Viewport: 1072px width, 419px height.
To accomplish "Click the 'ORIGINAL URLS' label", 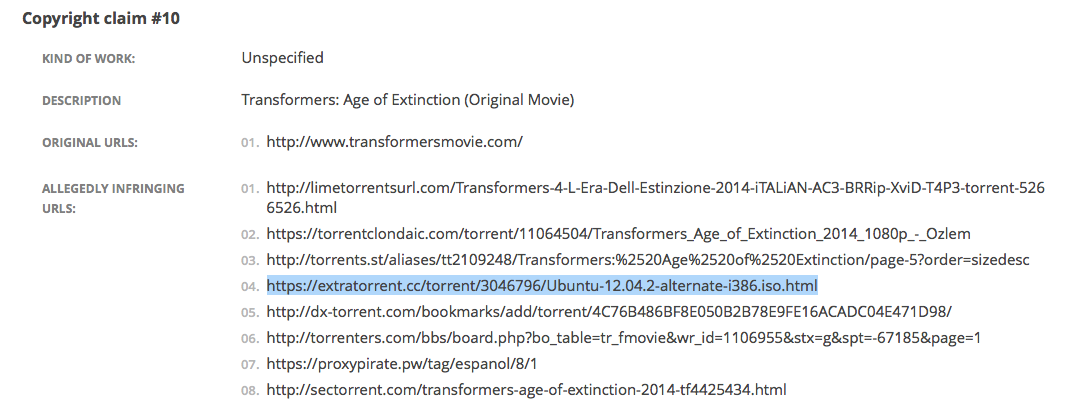I will (x=90, y=143).
